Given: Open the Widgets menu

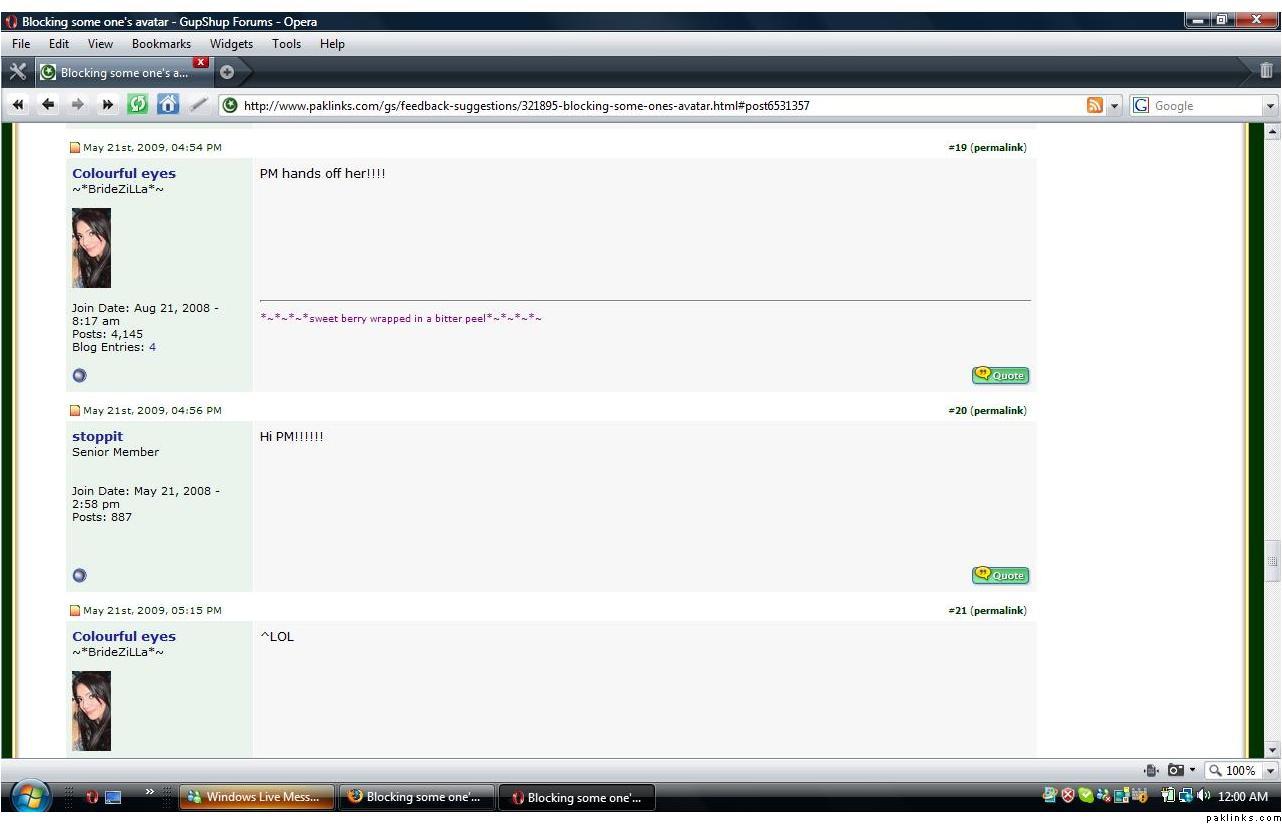Looking at the screenshot, I should (231, 44).
